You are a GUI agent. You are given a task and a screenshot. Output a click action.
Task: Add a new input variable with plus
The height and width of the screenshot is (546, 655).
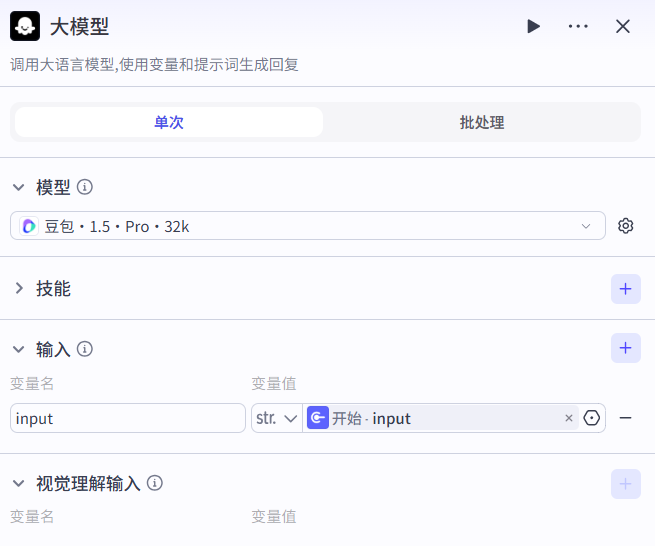(x=625, y=348)
